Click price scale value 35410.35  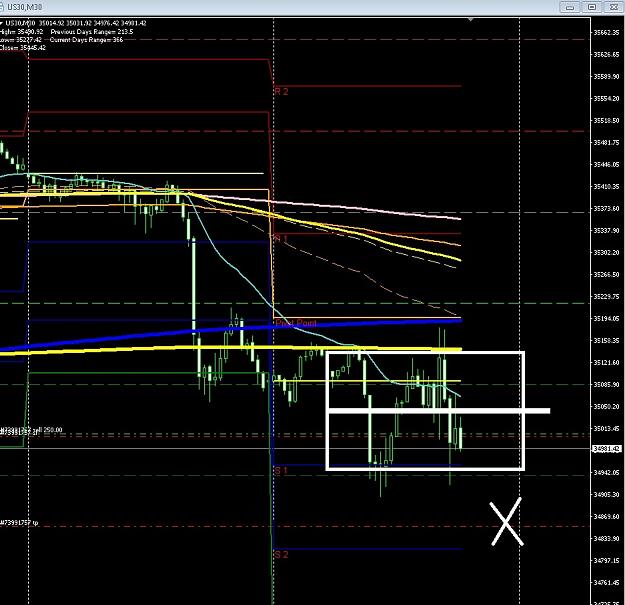point(607,187)
